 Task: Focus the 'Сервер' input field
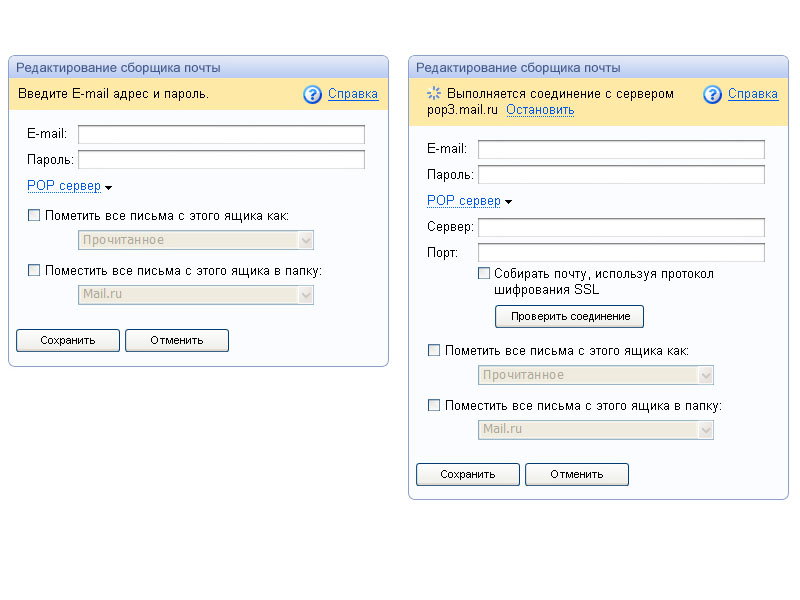(x=621, y=228)
